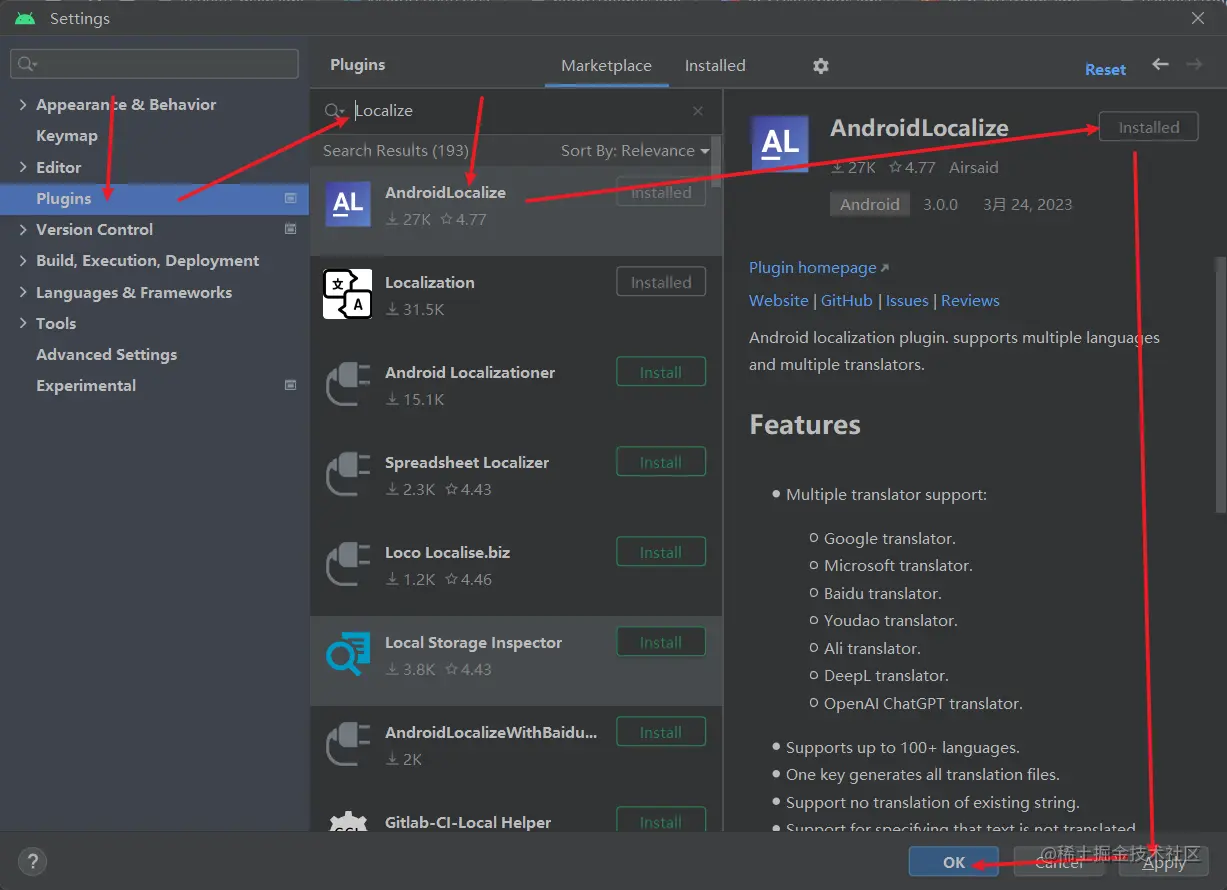The height and width of the screenshot is (890, 1227).
Task: Click the Android Studio logo in title bar
Action: (25, 18)
